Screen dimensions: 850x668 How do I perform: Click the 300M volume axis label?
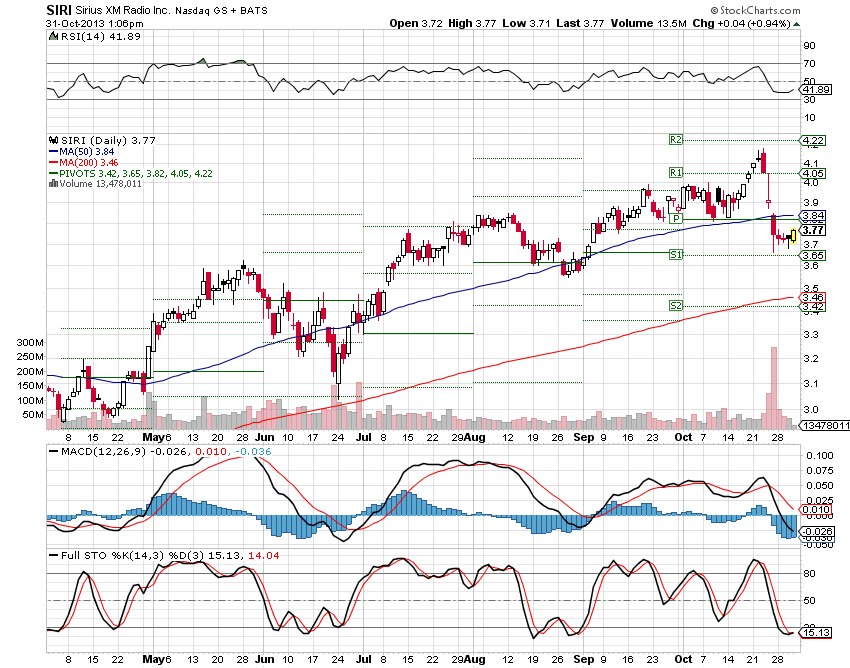click(30, 343)
